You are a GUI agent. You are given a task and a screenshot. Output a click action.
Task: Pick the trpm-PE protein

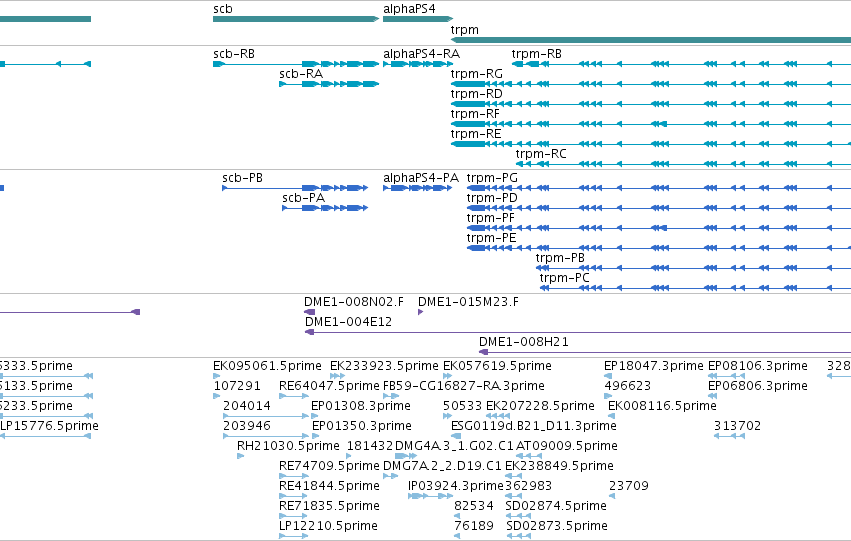(659, 248)
